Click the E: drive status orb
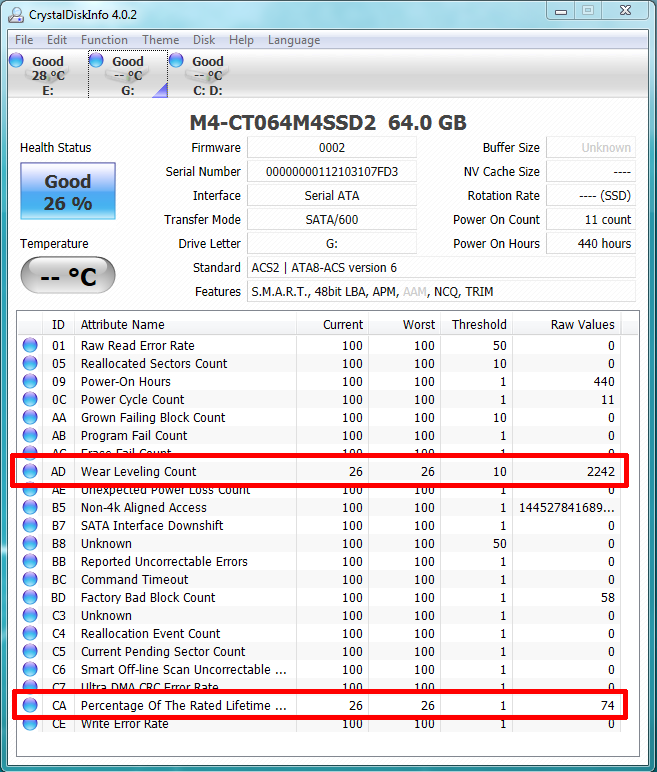The image size is (657, 772). (x=16, y=60)
